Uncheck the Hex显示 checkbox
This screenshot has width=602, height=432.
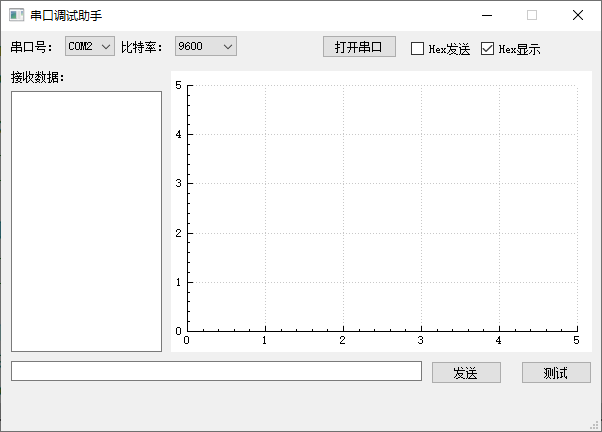[488, 48]
